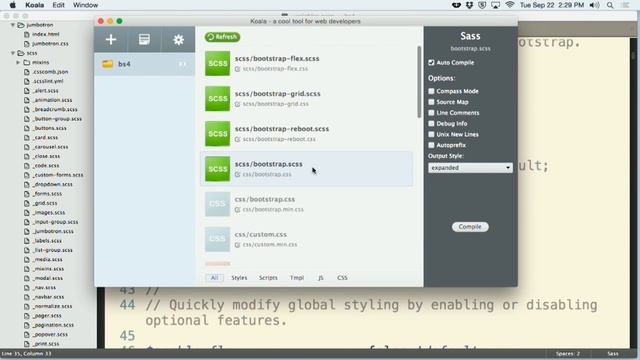Click CSS icon for css/custom.css

[x=217, y=239]
